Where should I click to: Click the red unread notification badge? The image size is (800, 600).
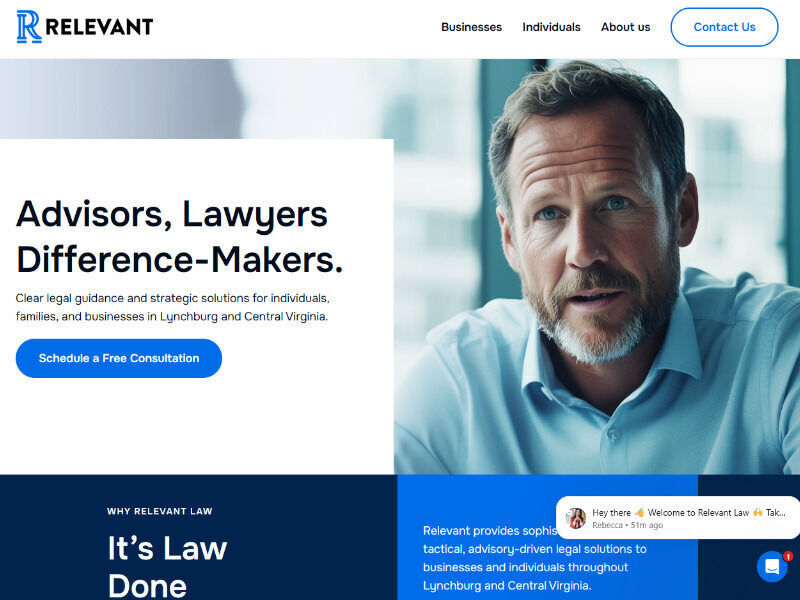(788, 556)
